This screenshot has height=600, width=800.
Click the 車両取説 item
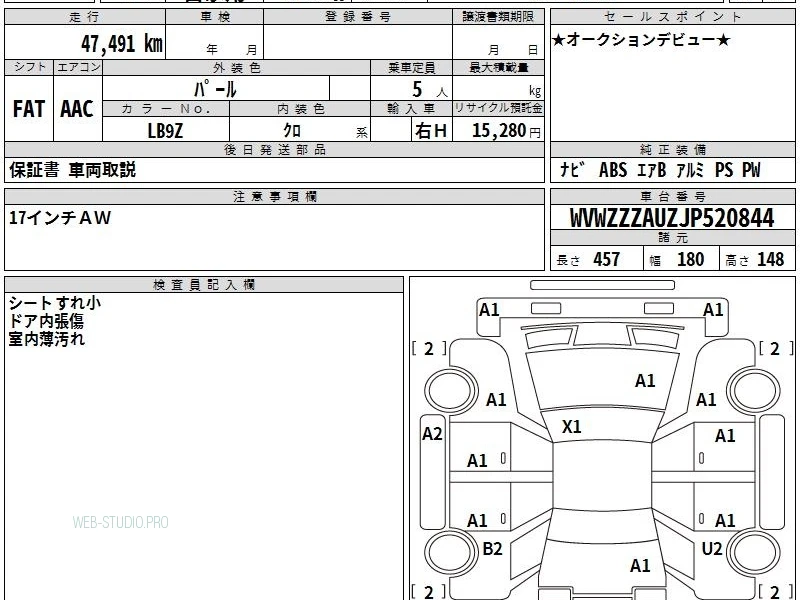[x=103, y=169]
